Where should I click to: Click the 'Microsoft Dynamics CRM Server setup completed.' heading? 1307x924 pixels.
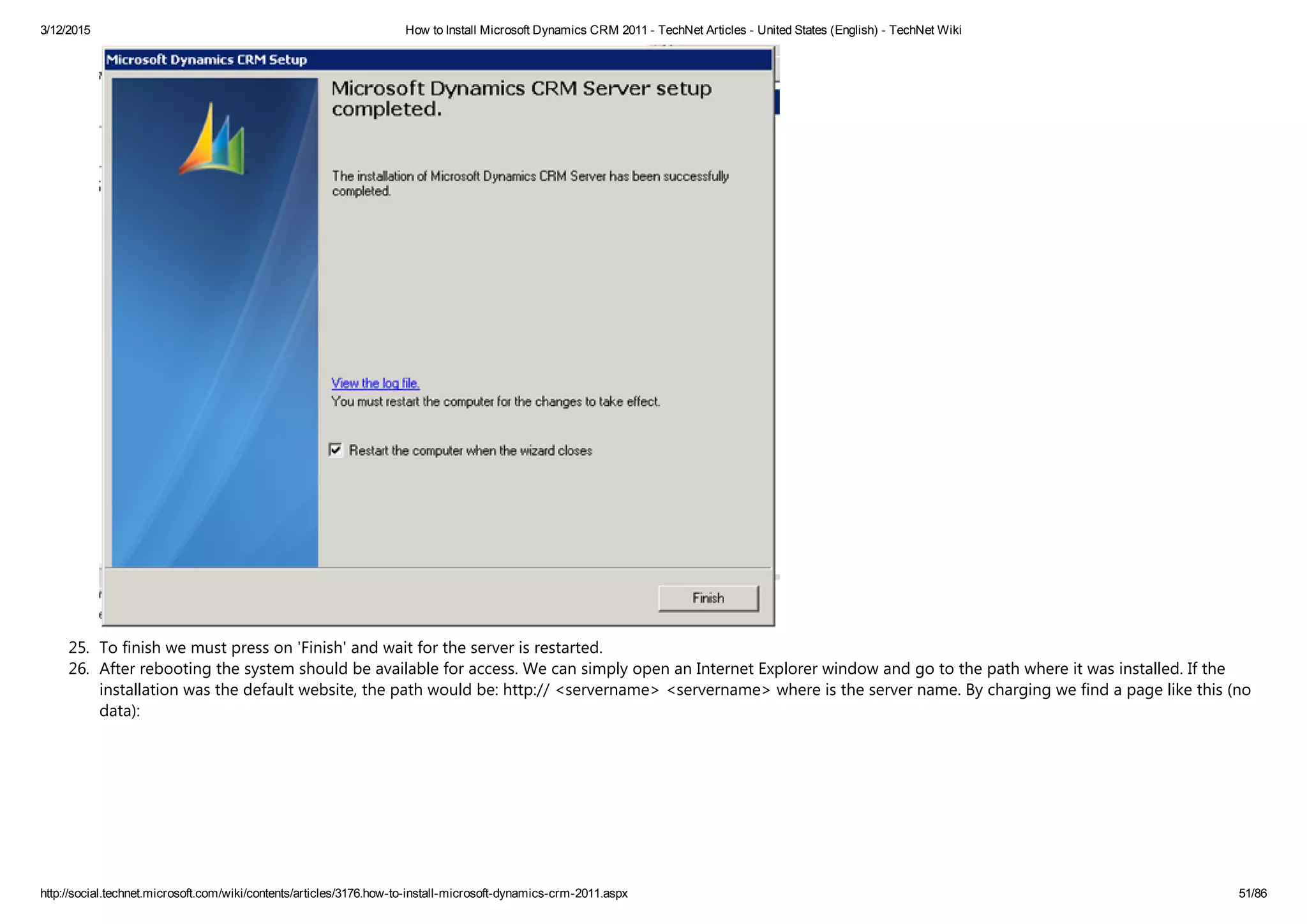click(x=521, y=98)
